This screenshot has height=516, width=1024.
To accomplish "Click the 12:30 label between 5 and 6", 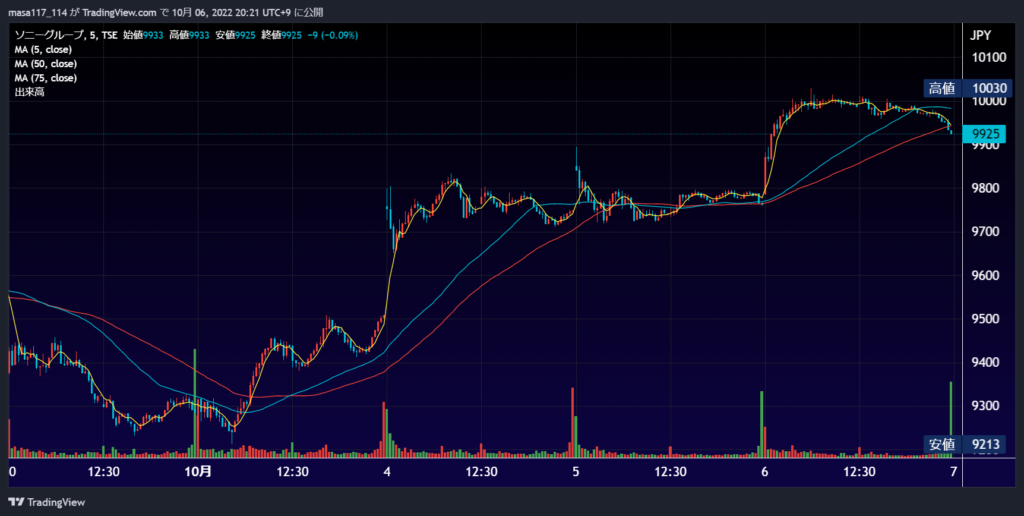I will click(671, 472).
